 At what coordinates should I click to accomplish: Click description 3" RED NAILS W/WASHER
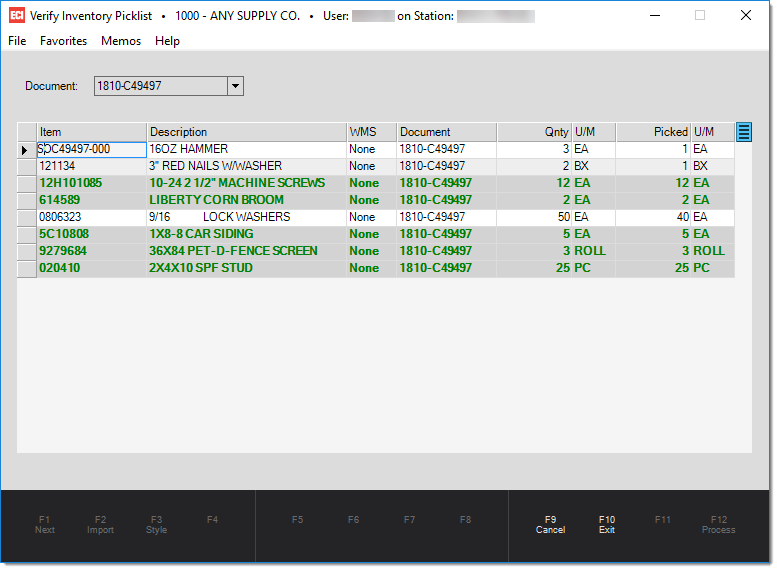click(x=247, y=166)
